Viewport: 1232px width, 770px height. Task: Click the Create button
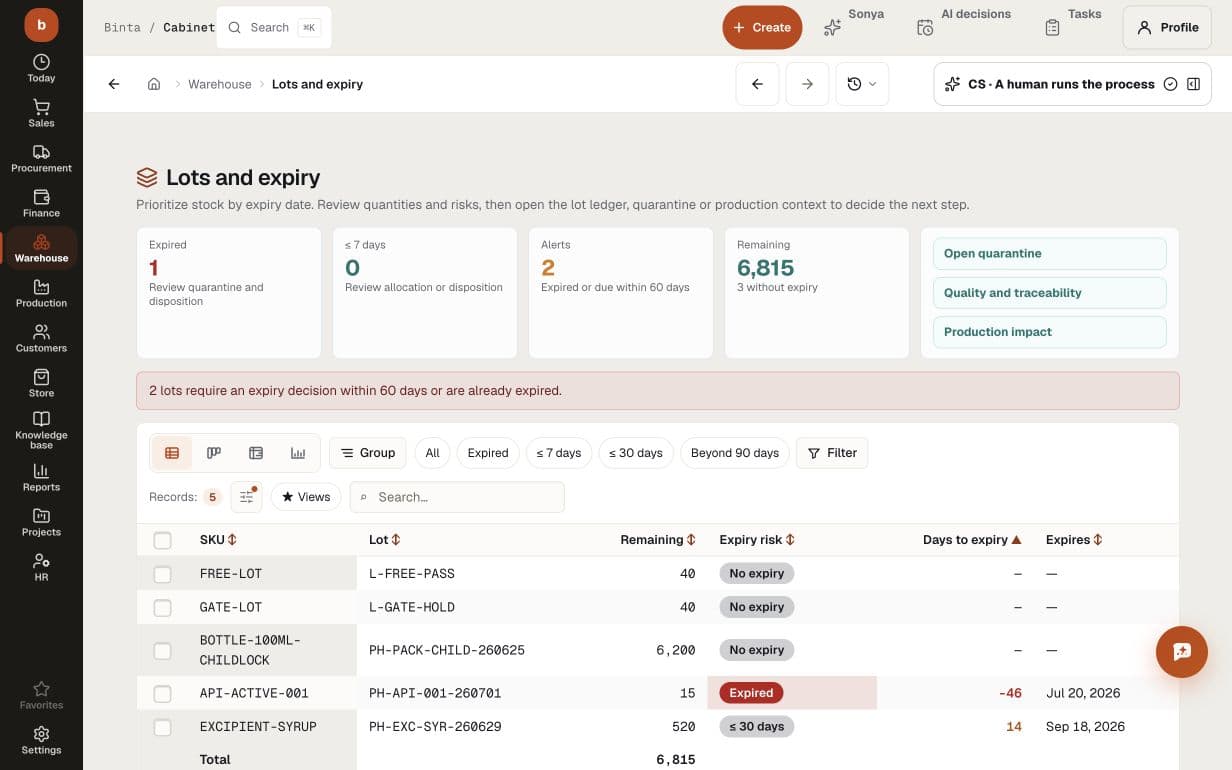(762, 27)
